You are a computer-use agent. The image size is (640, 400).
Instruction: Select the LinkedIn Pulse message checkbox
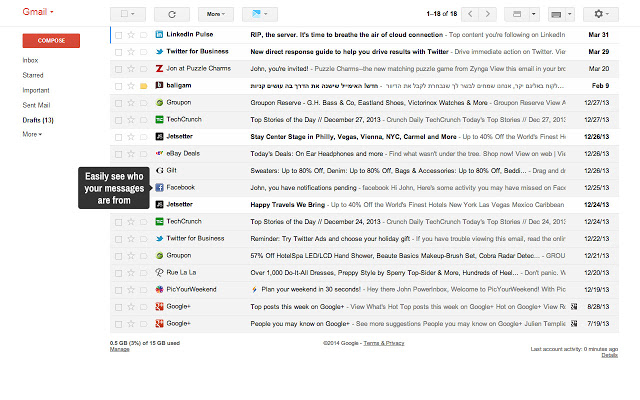coord(118,35)
